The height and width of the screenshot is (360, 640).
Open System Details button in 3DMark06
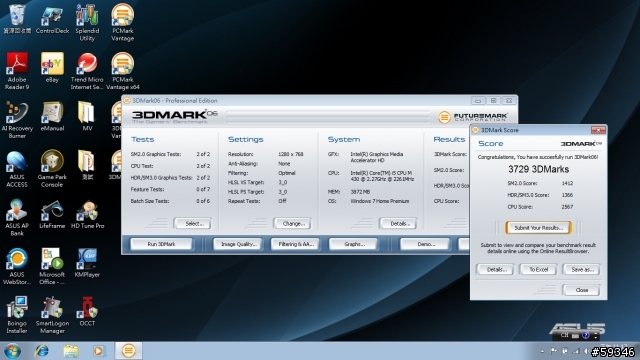click(398, 224)
